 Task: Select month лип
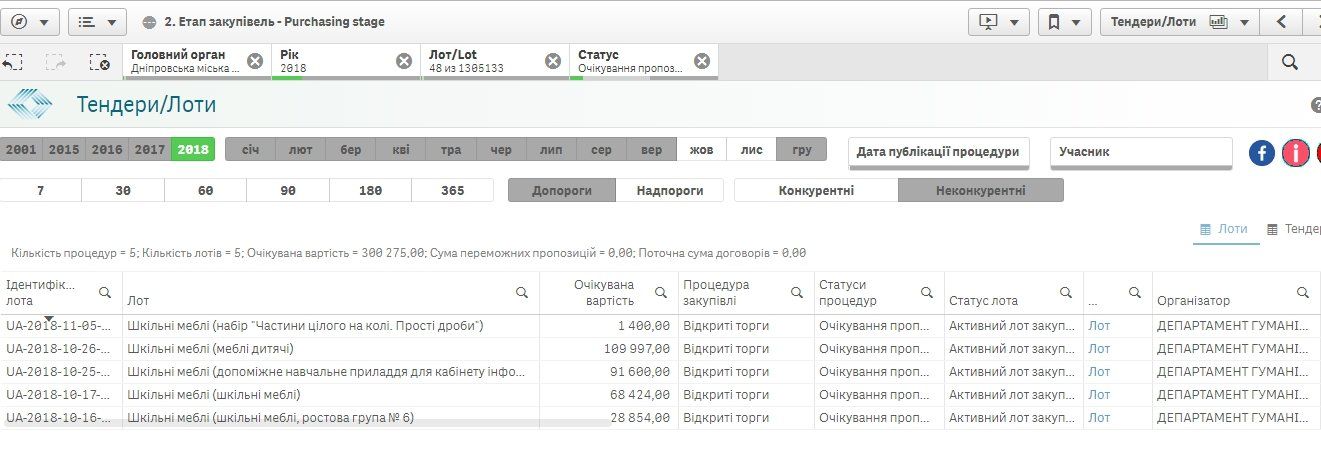551,149
